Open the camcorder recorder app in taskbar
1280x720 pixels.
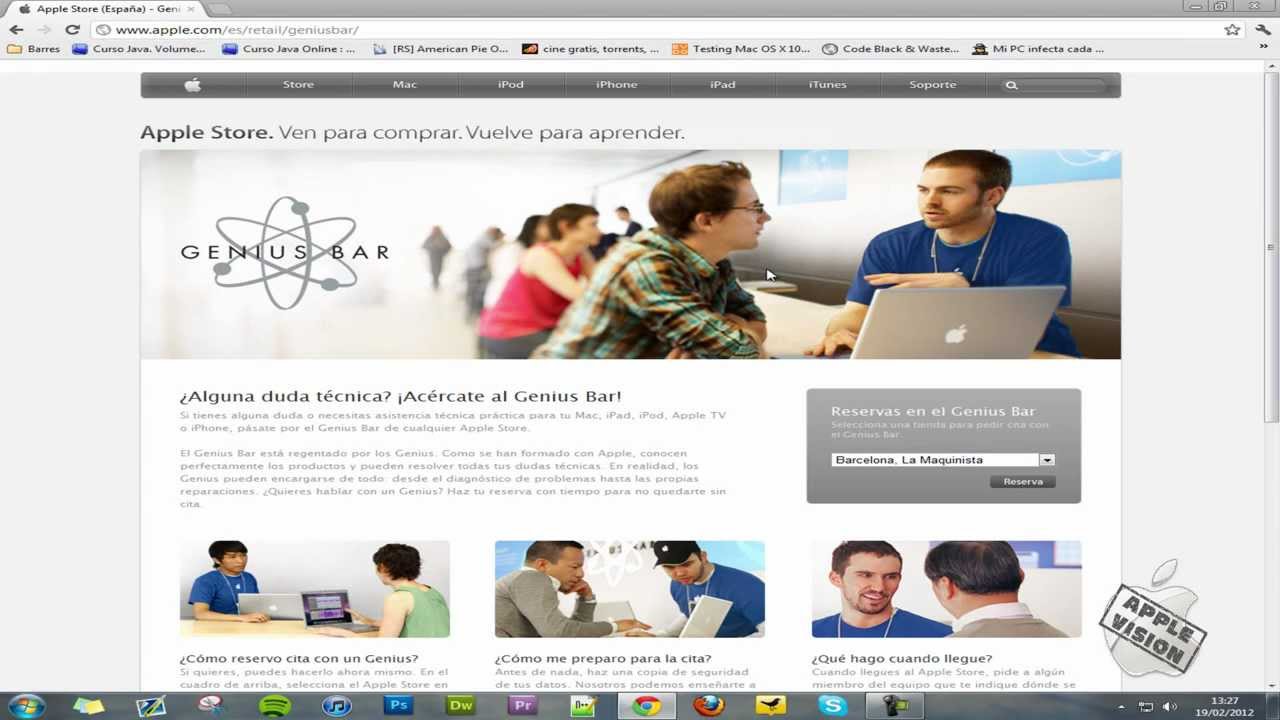click(x=894, y=705)
